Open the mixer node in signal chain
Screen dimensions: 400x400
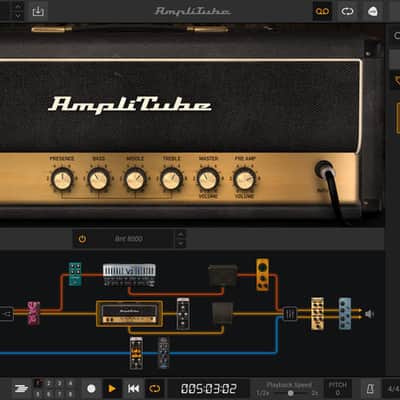(290, 314)
